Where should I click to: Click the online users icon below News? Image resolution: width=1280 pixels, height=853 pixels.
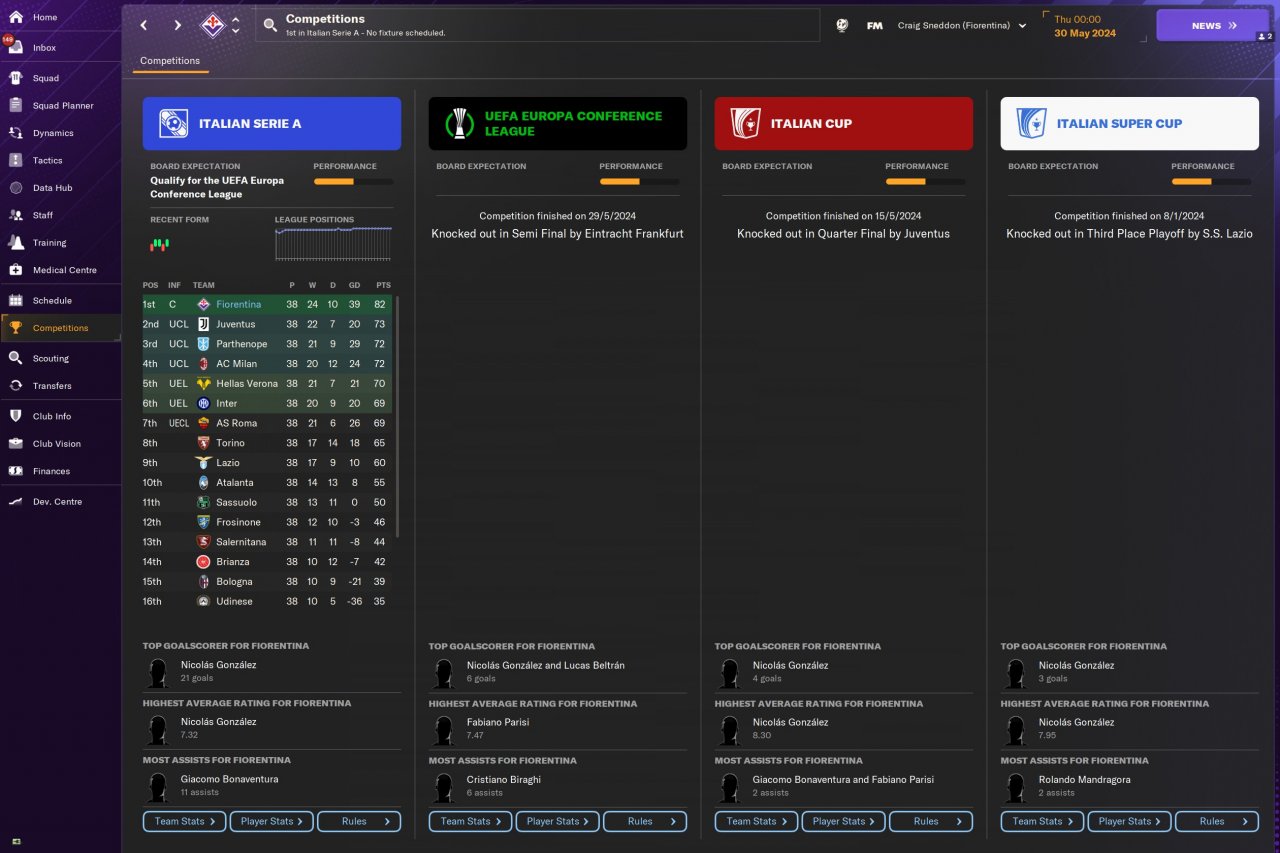[x=1265, y=36]
